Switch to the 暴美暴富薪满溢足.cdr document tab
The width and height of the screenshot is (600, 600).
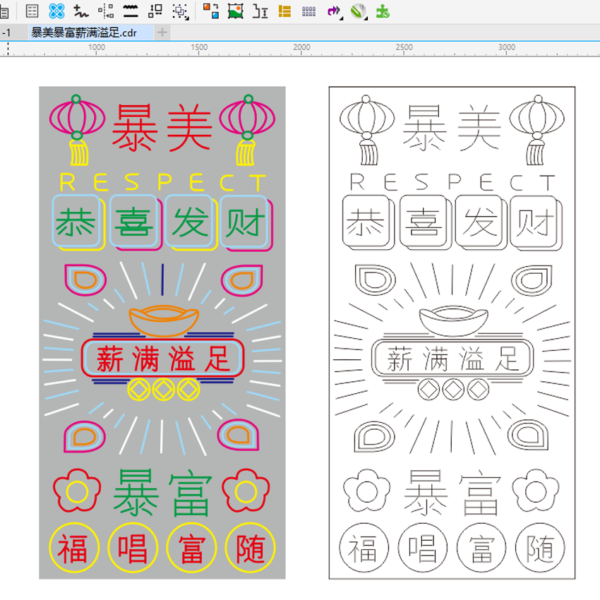[x=84, y=33]
